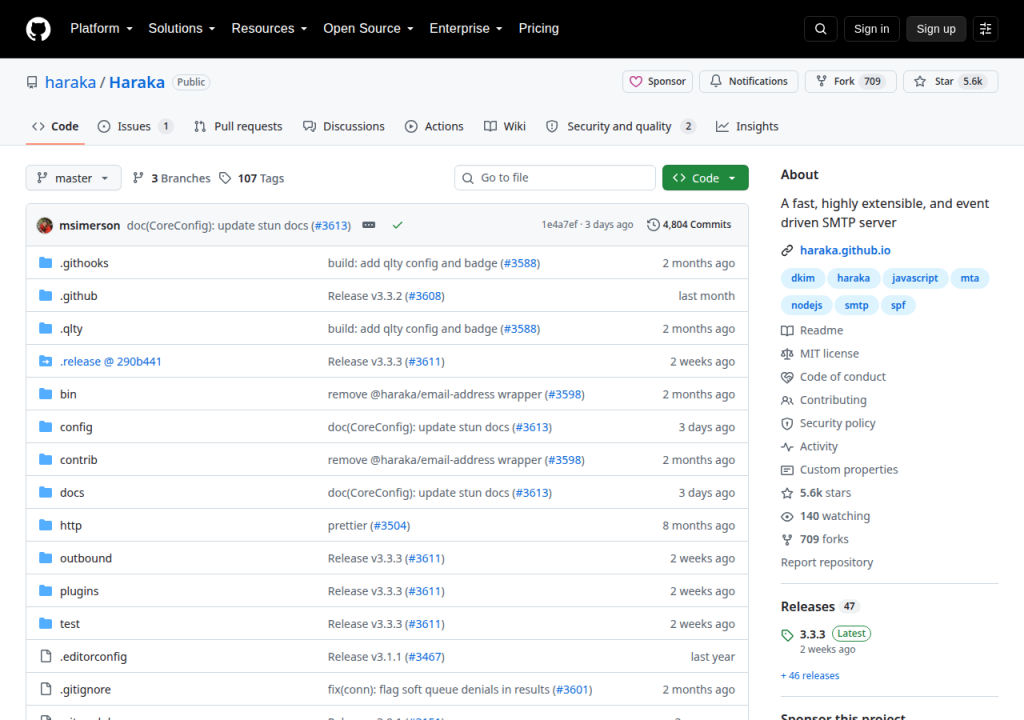Image resolution: width=1024 pixels, height=720 pixels.
Task: Click the link icon beside haraka.github.io
Action: tap(787, 250)
